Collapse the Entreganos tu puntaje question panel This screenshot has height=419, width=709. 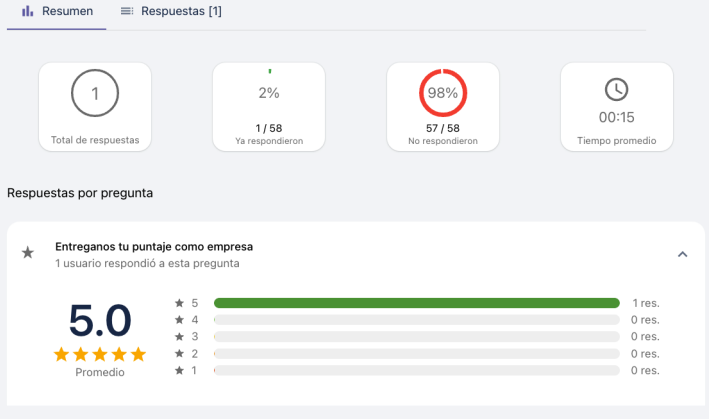pyautogui.click(x=682, y=254)
